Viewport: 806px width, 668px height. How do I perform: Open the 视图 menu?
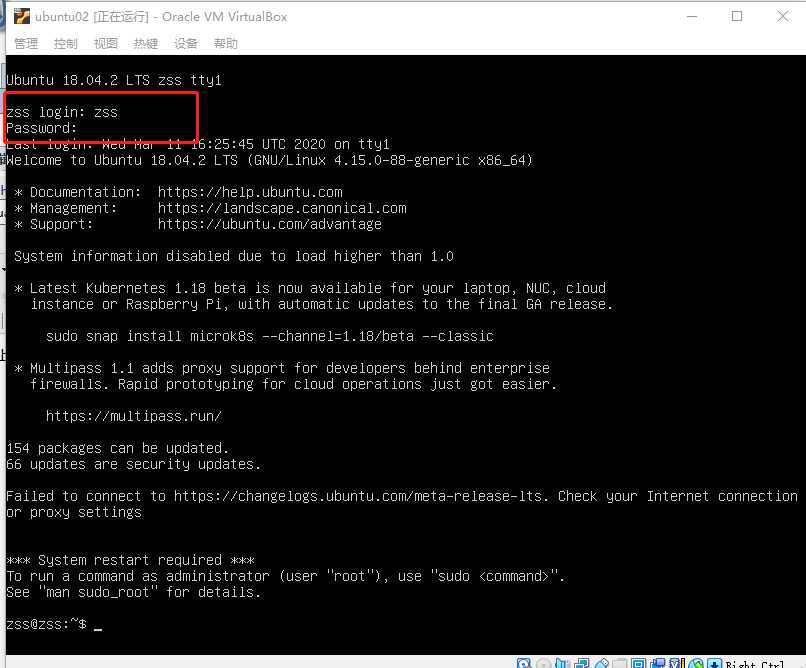pos(106,44)
